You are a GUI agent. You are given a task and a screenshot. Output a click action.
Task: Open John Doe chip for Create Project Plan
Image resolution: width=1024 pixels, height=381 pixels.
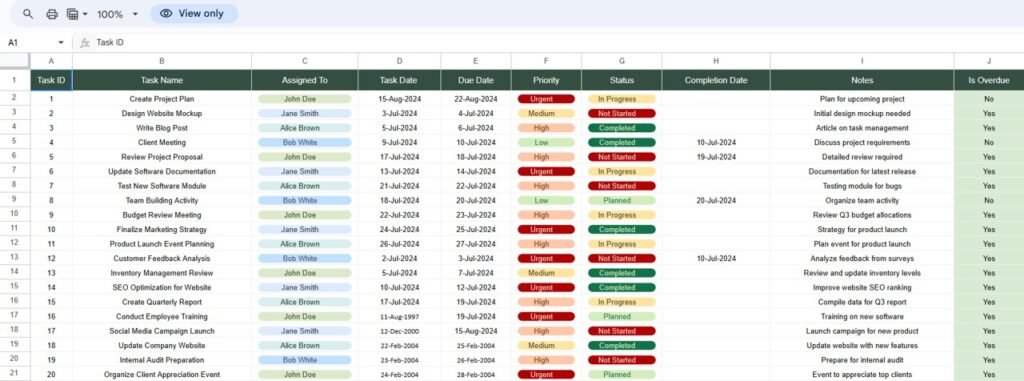click(x=304, y=99)
